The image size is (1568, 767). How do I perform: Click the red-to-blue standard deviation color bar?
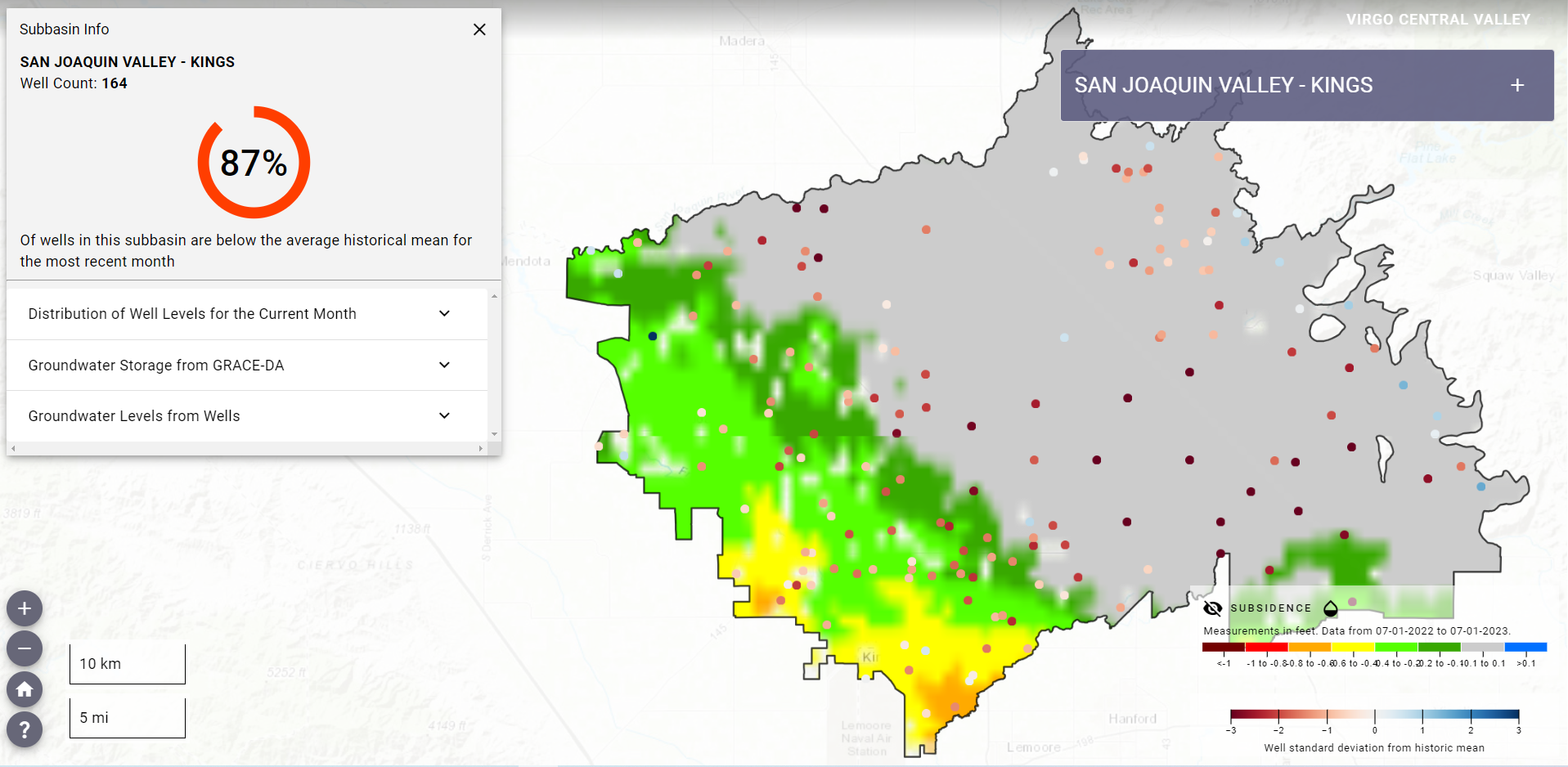[x=1375, y=714]
